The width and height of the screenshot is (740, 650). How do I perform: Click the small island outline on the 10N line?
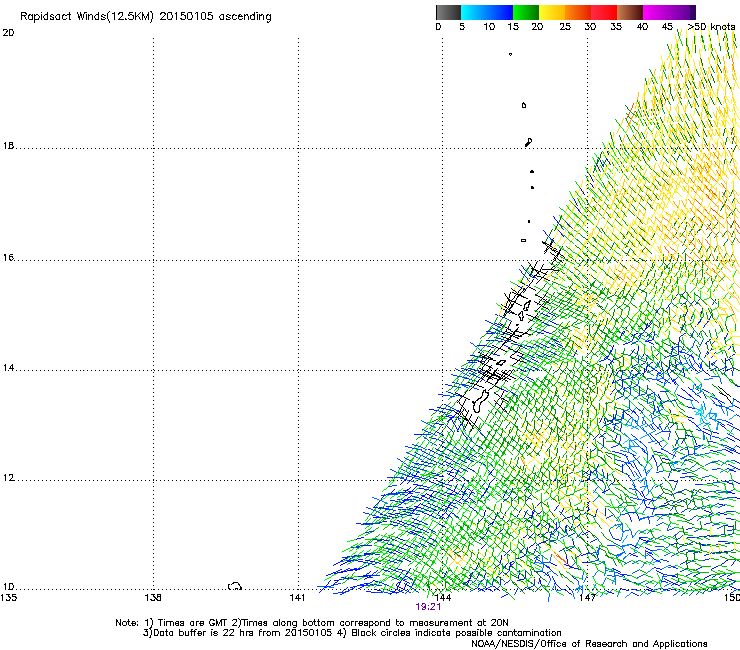(235, 586)
